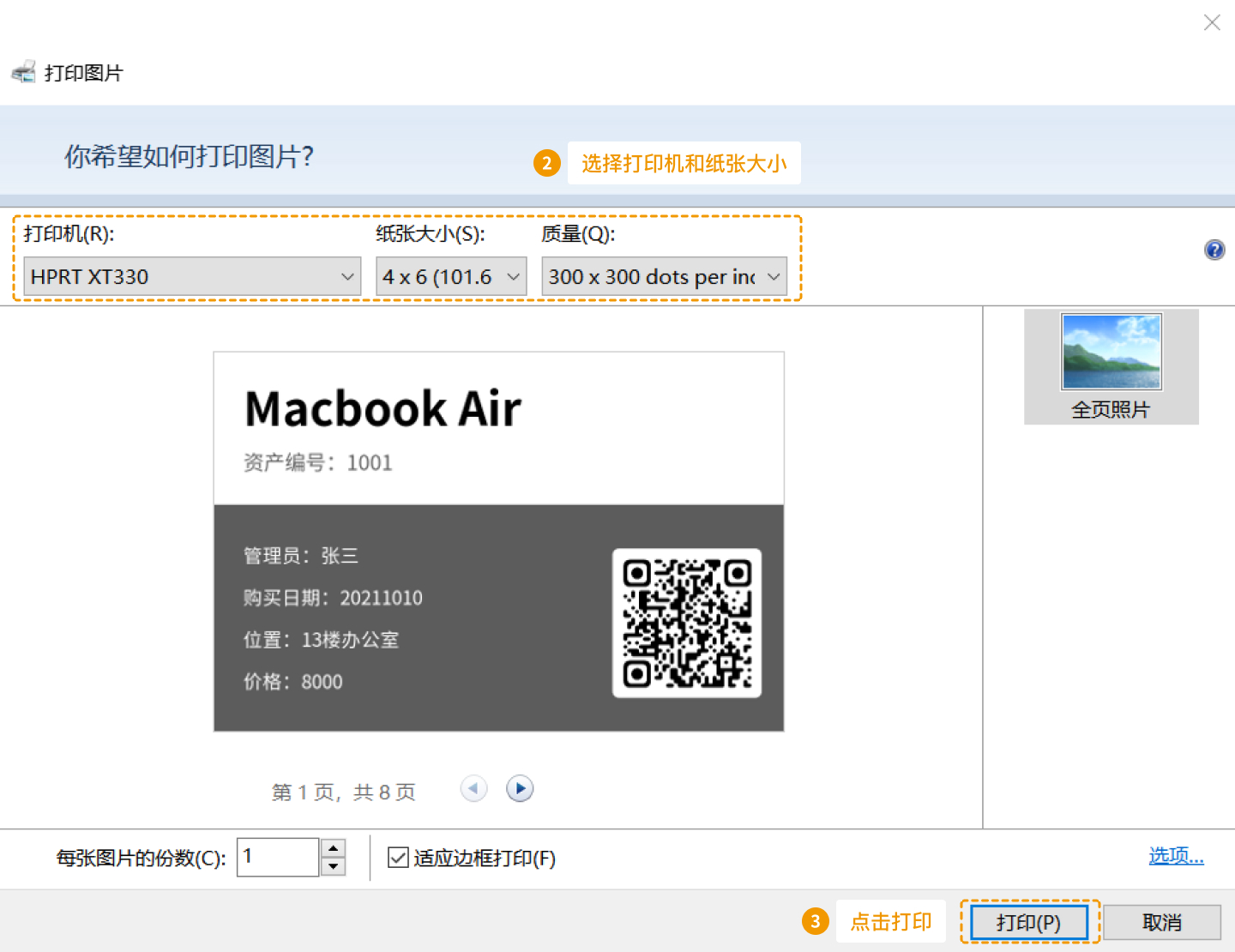Open the quality dropdown 300 x 300 dots
This screenshot has width=1235, height=952.
click(x=665, y=276)
